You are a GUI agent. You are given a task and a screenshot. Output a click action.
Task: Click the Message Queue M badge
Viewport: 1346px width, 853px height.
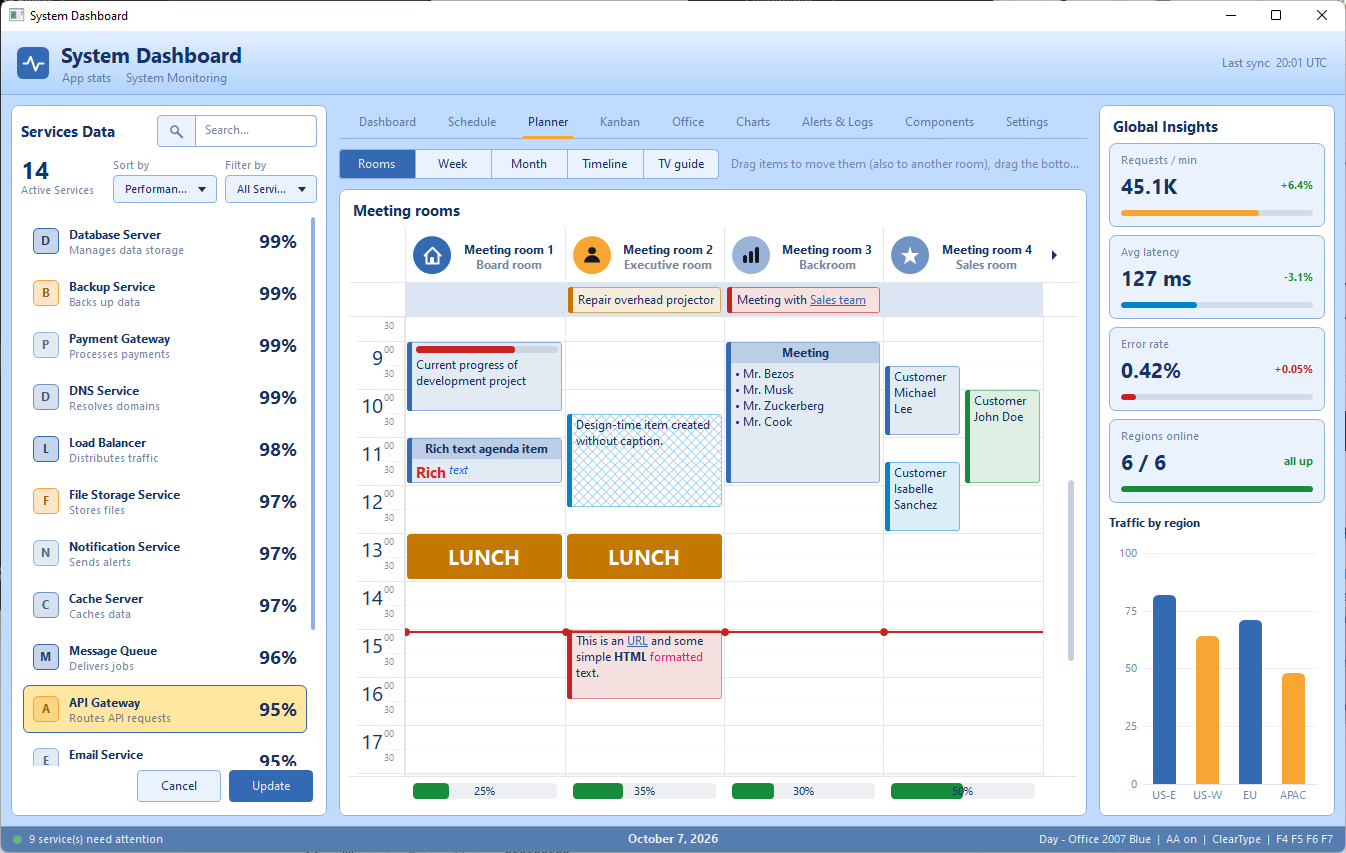click(x=46, y=658)
